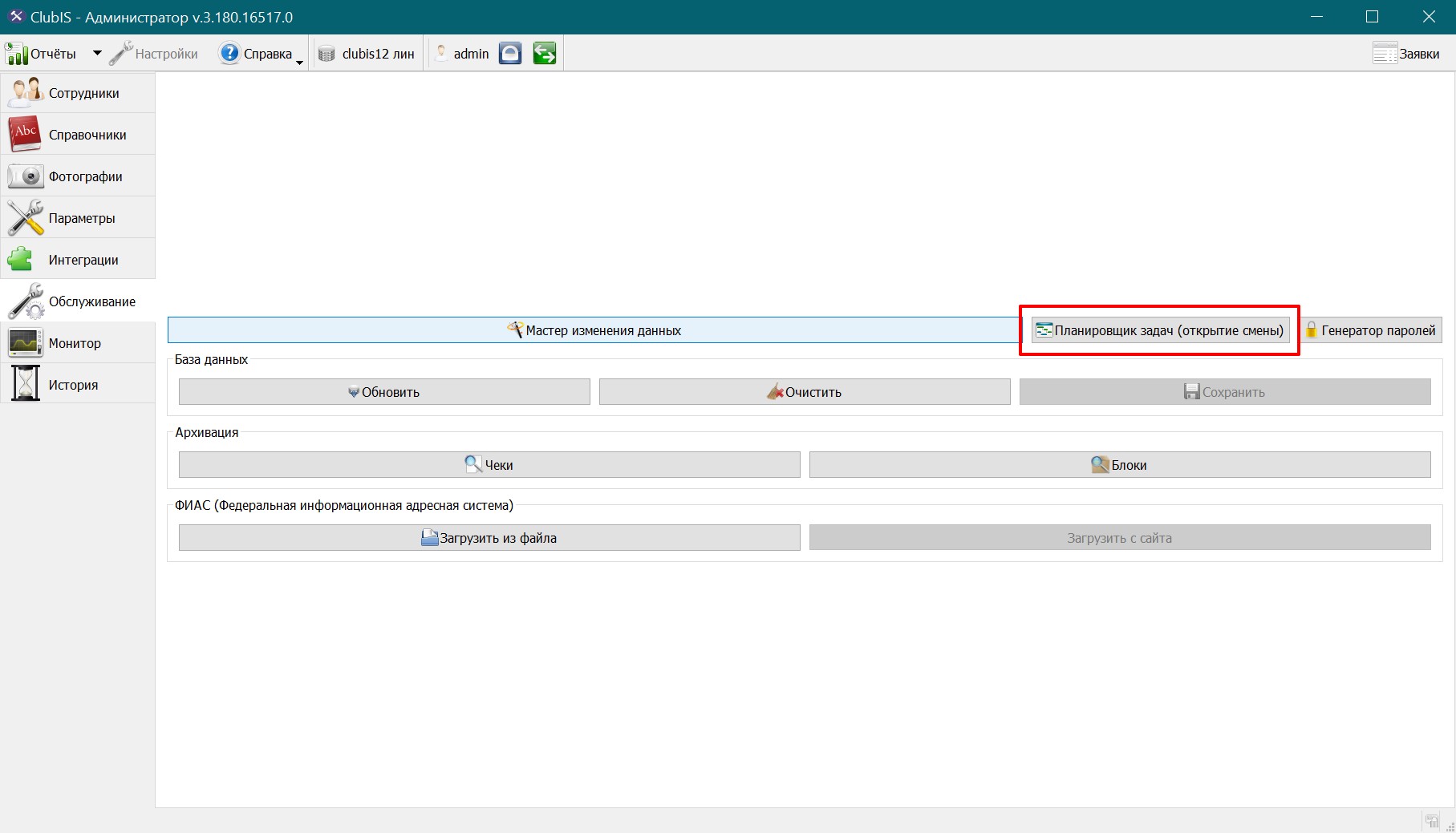Click the green switch-user arrows icon
The image size is (1456, 833).
click(x=545, y=54)
